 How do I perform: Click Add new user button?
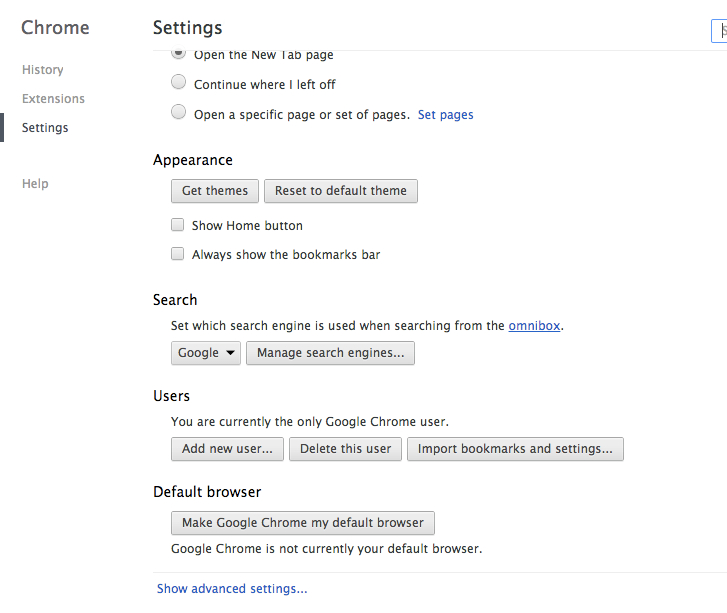coord(227,449)
